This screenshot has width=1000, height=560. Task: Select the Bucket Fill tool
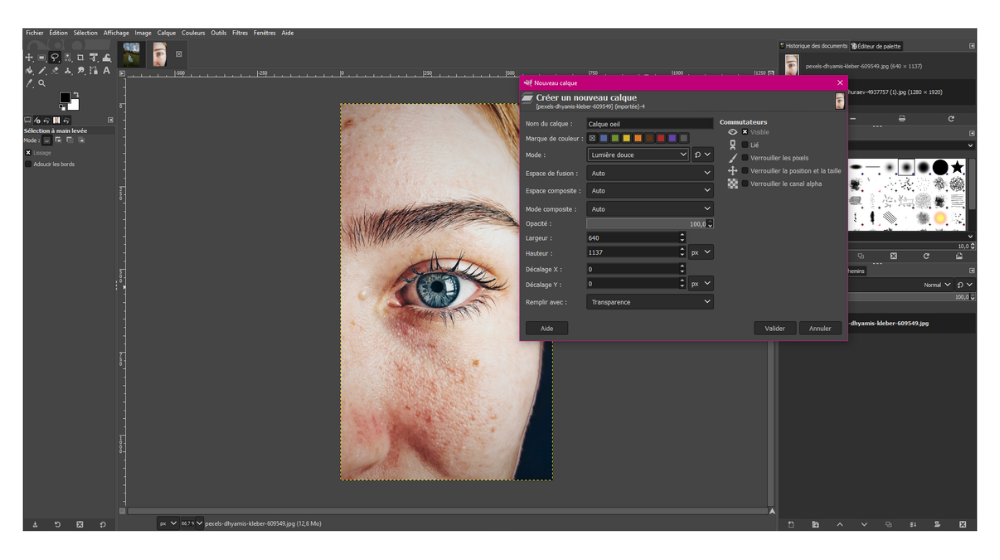click(x=29, y=71)
